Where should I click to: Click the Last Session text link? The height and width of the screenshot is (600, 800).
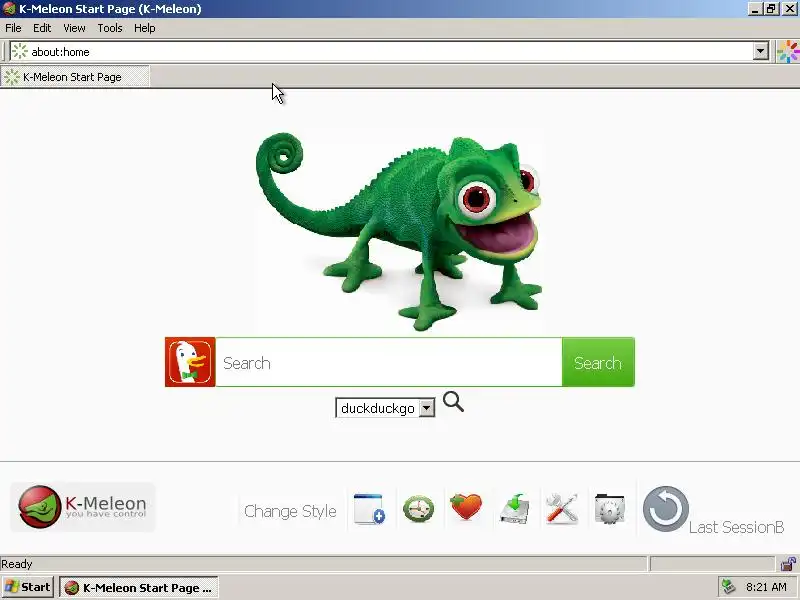[736, 528]
